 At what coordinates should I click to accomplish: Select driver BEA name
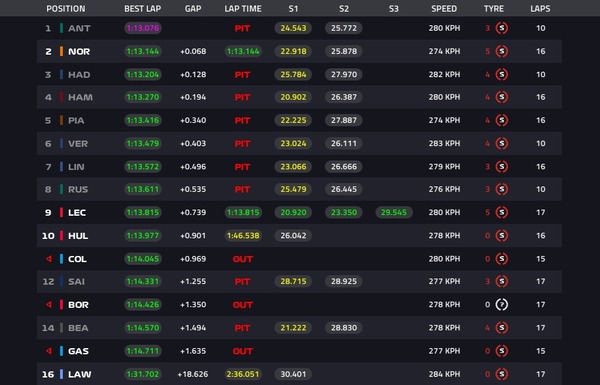(78, 328)
